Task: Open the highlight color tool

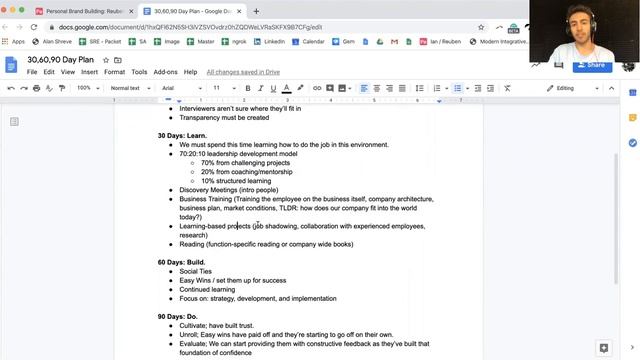Action: click(x=300, y=88)
